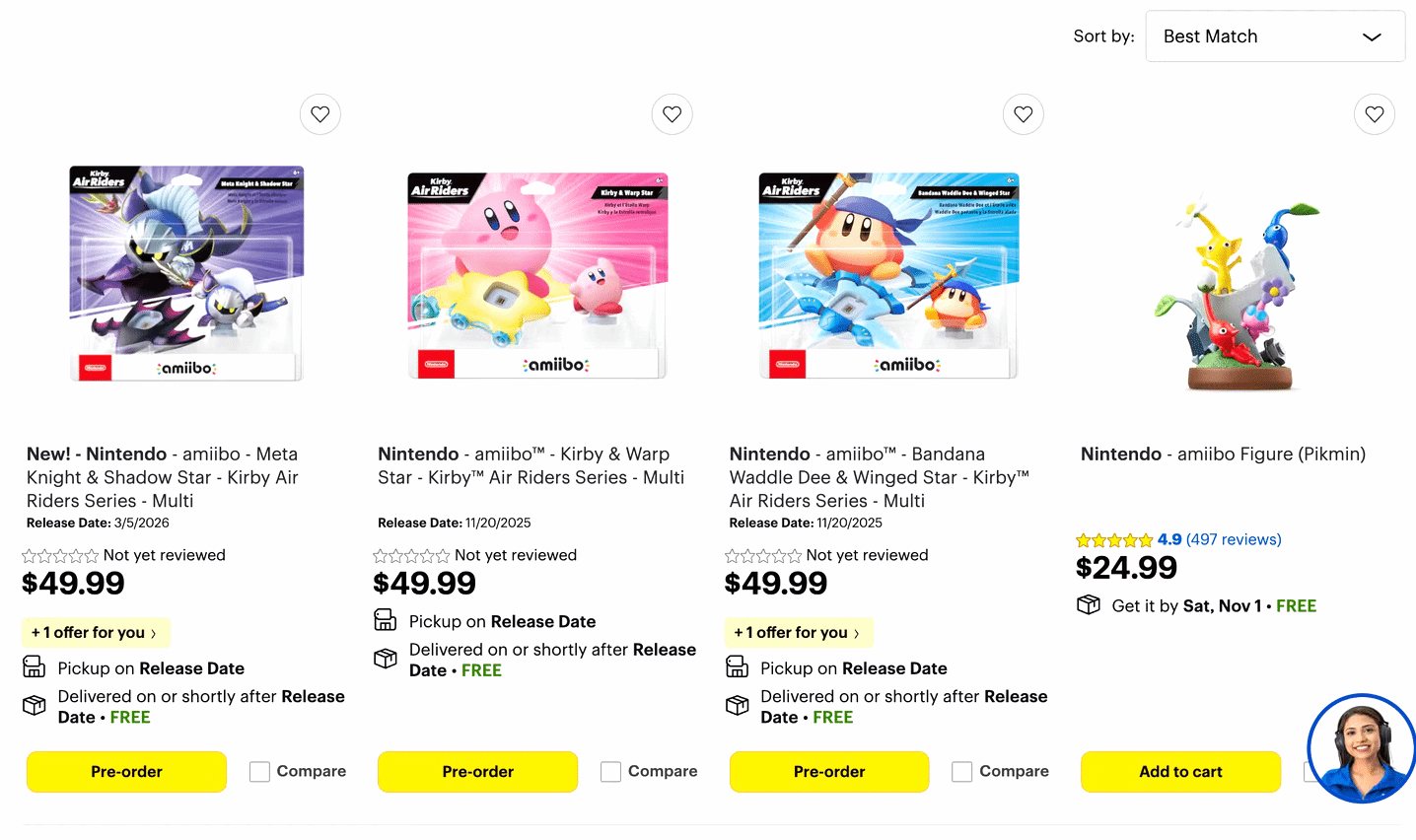Open the Kirby & Warp Star product title
Image resolution: width=1416 pixels, height=840 pixels.
(x=531, y=465)
